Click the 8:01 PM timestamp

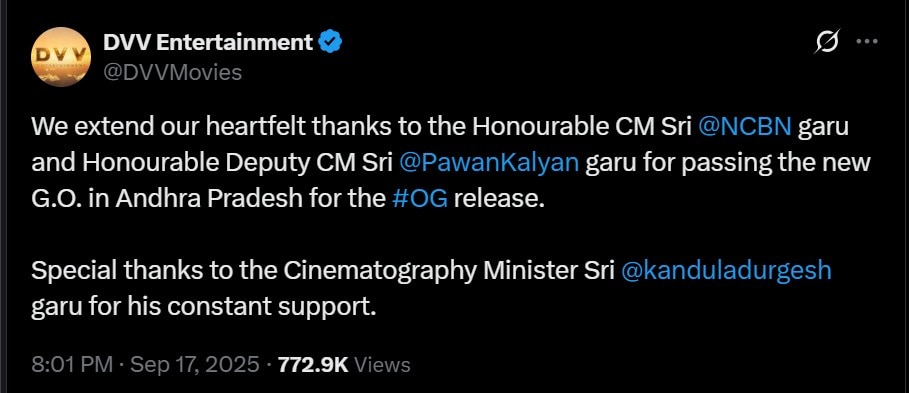[x=72, y=365]
